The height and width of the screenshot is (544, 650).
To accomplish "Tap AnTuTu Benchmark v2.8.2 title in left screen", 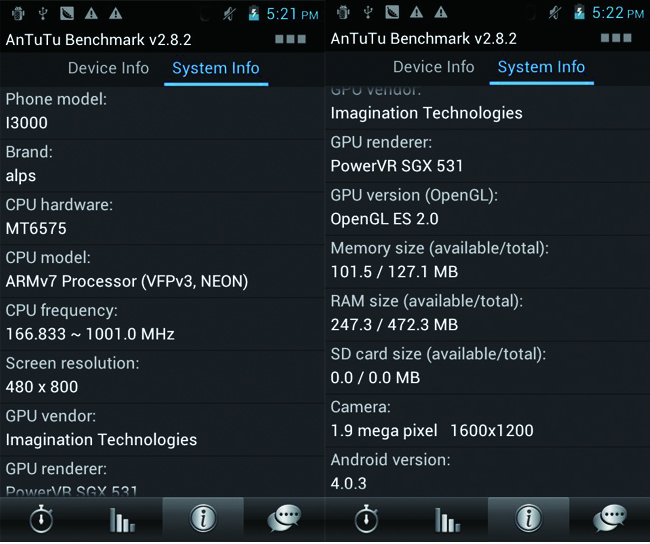I will (99, 40).
